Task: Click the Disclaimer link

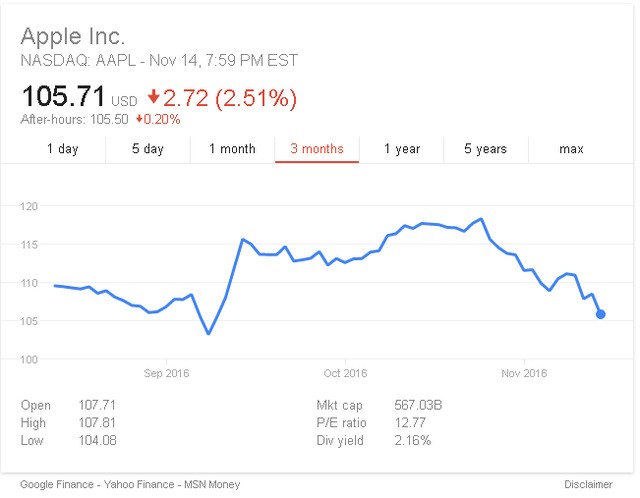Action: (x=588, y=485)
